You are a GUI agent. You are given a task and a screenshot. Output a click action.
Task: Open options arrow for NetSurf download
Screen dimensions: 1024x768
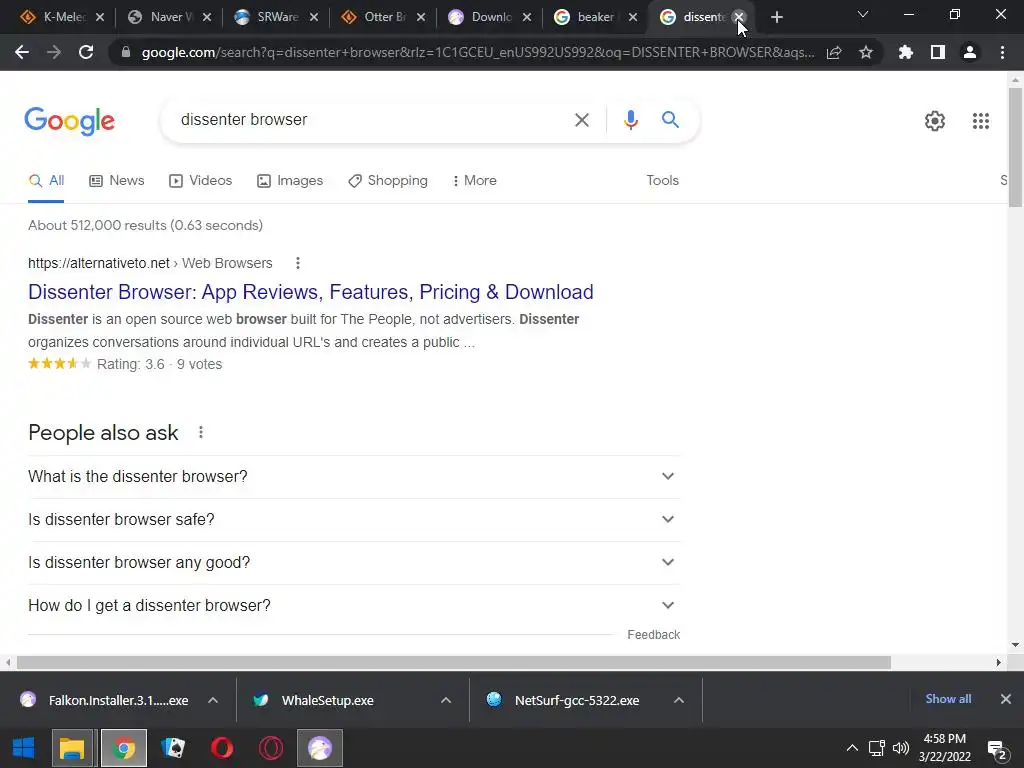click(679, 701)
